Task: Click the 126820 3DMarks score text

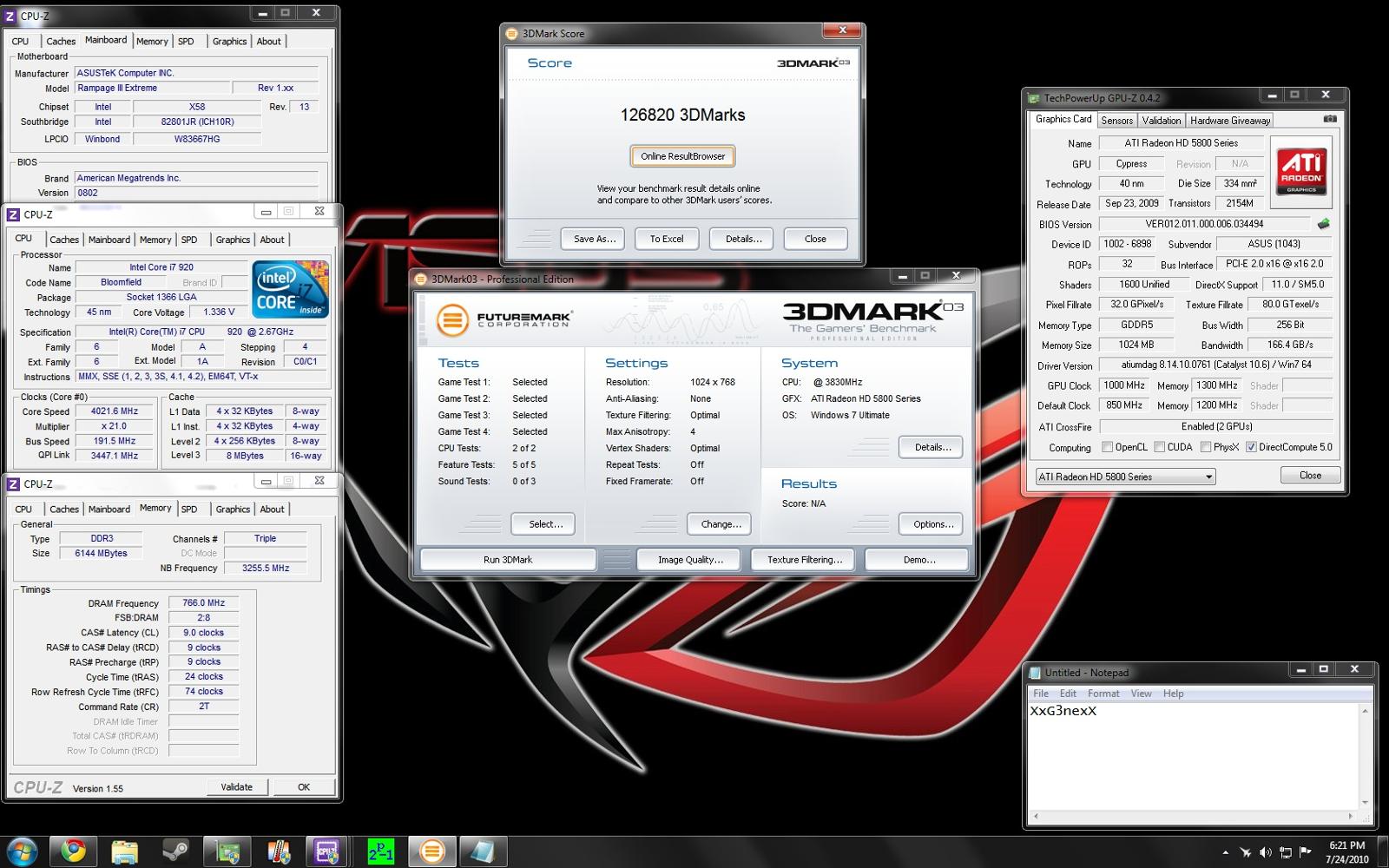Action: coord(682,115)
